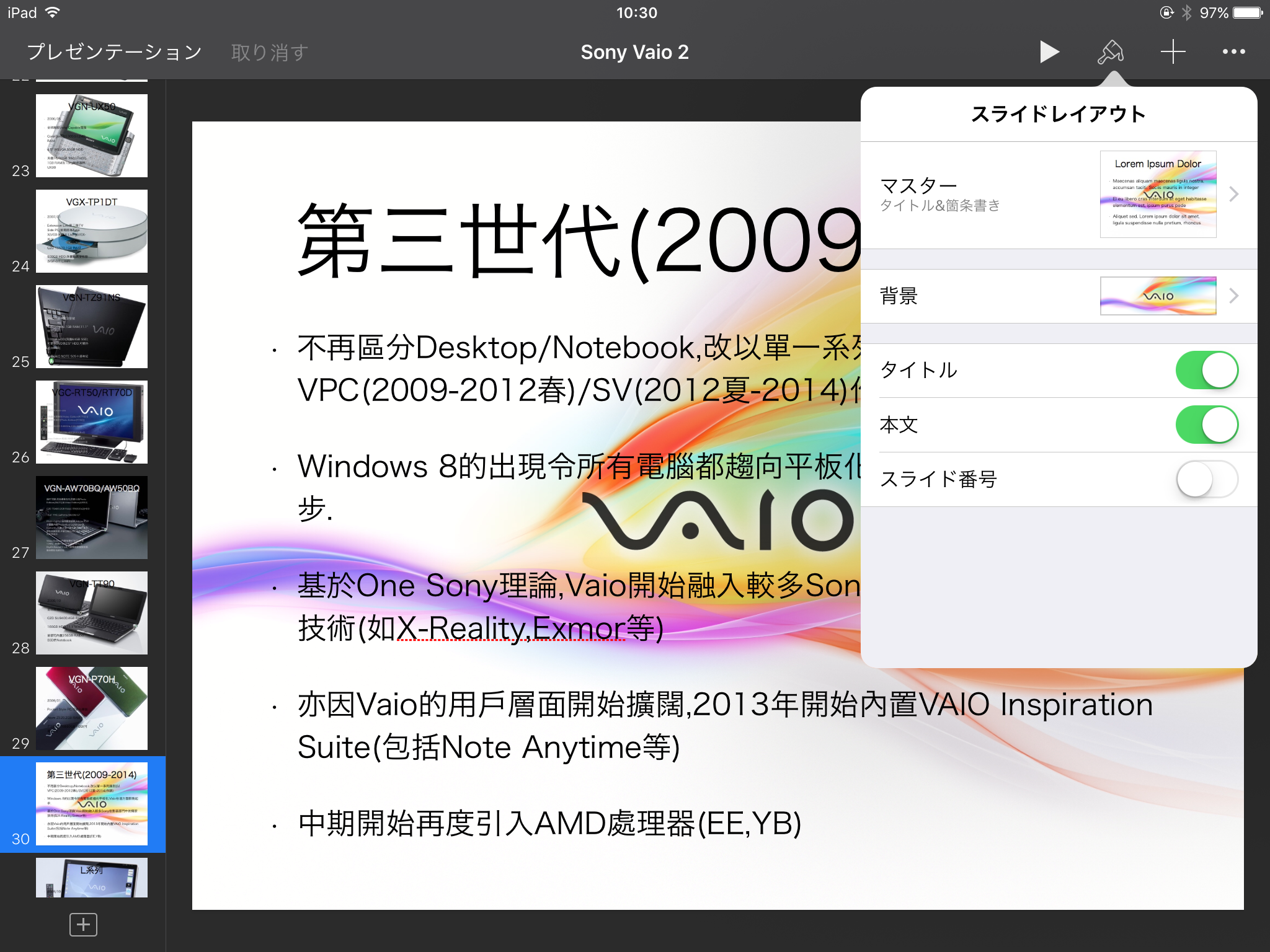1270x952 pixels.
Task: Play the slideshow with the play icon
Action: [x=1049, y=52]
